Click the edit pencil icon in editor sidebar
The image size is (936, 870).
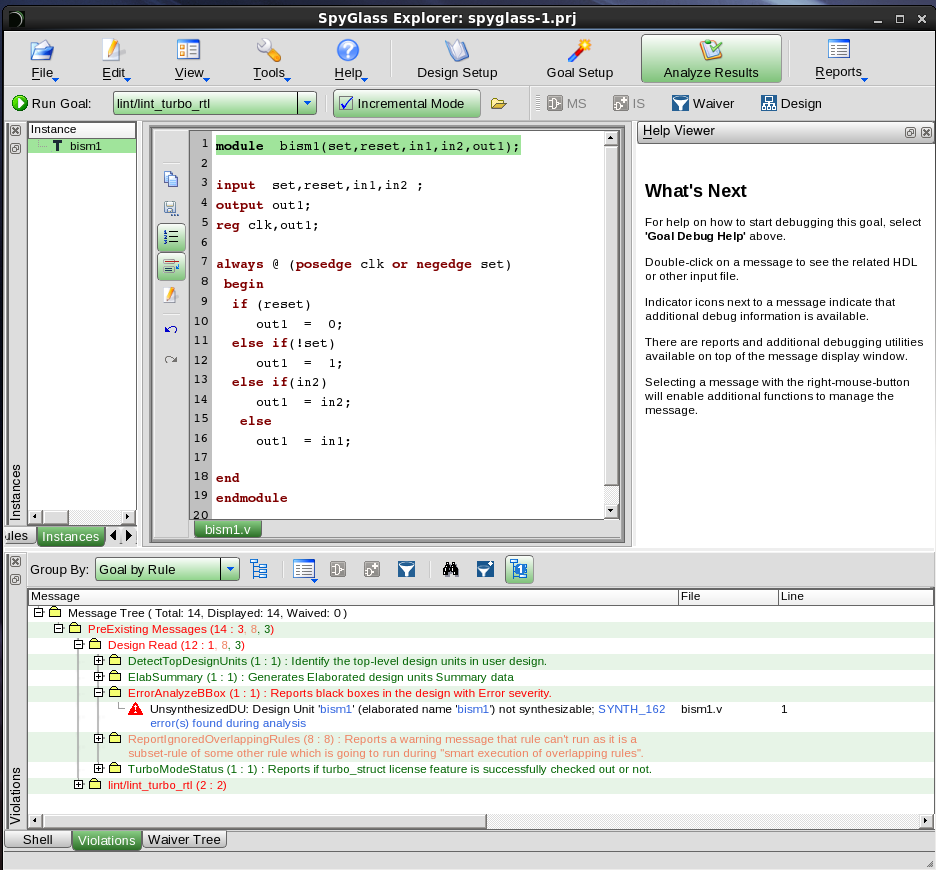[171, 295]
